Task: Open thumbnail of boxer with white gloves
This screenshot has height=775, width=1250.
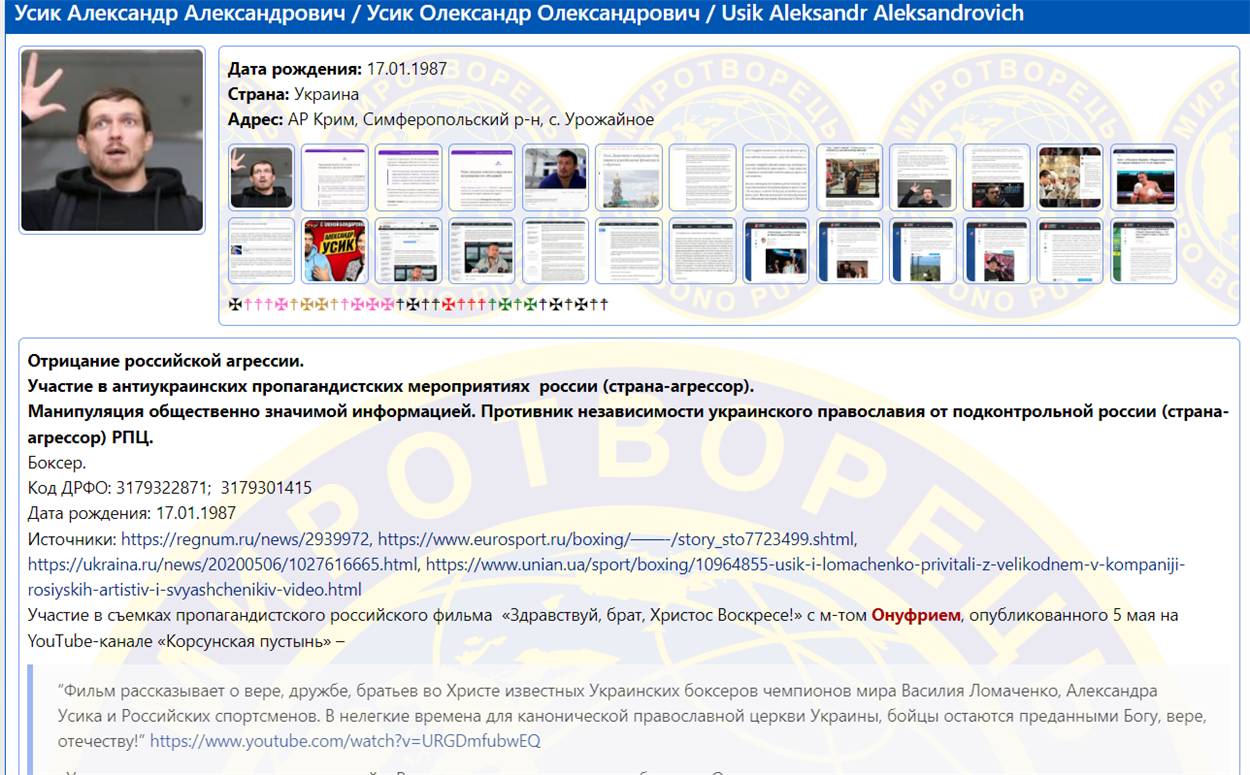Action: 1144,177
